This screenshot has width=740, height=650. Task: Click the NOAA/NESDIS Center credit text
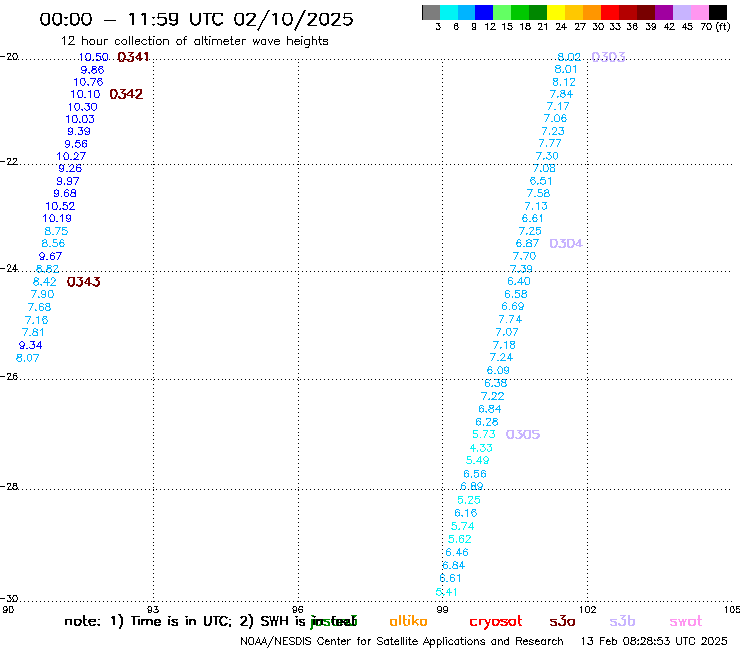[402, 642]
